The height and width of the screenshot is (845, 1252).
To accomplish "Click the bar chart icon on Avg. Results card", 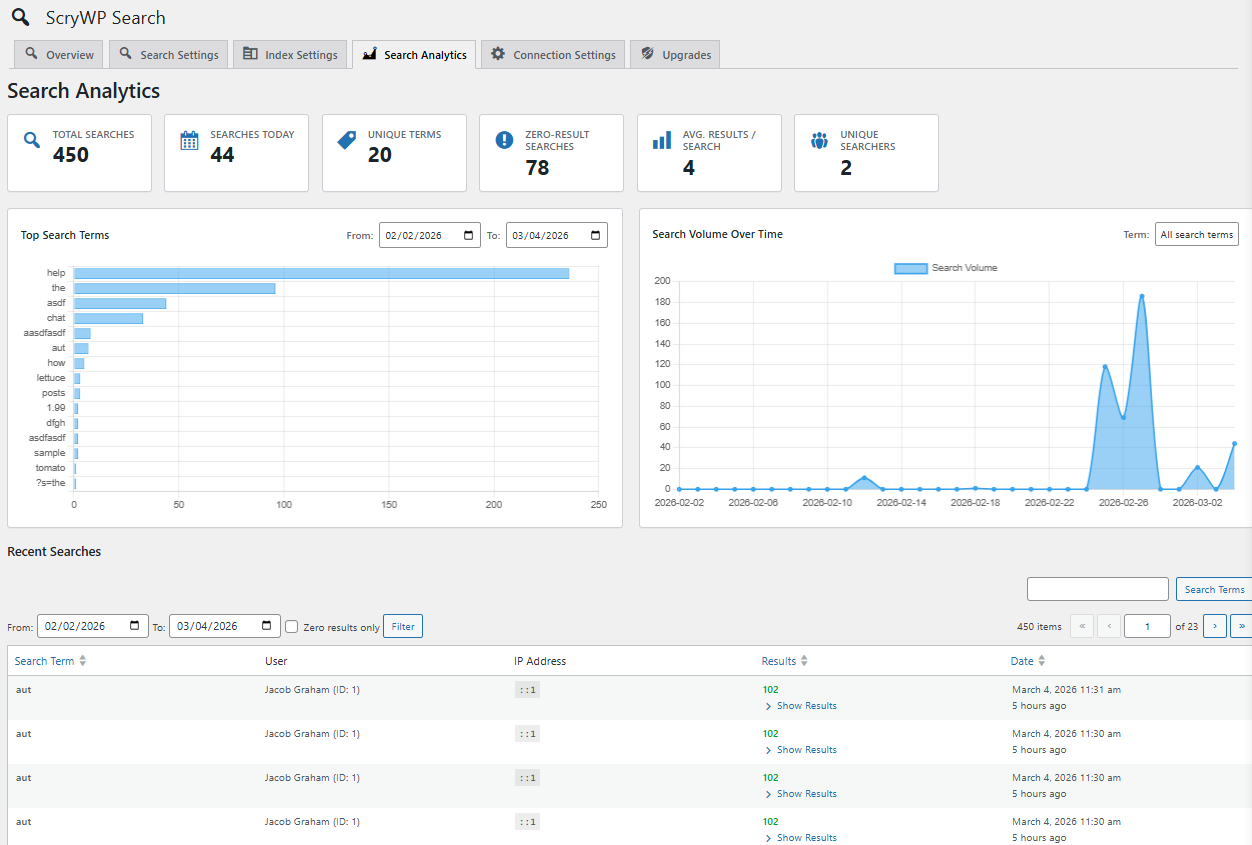I will tap(662, 140).
